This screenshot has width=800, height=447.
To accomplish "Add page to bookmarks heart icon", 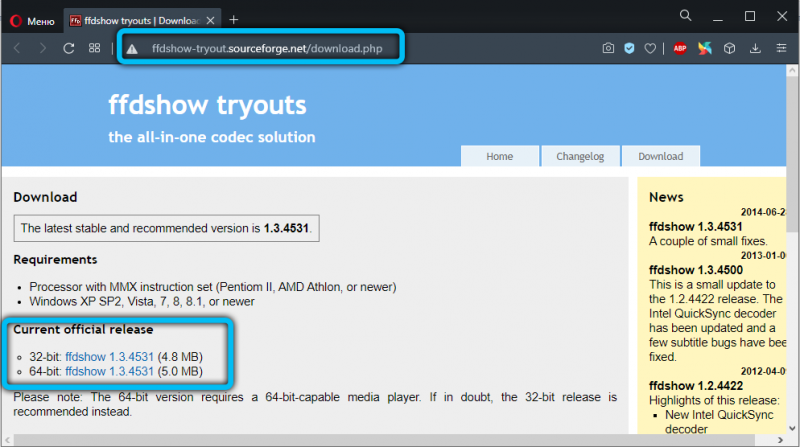I will click(650, 48).
